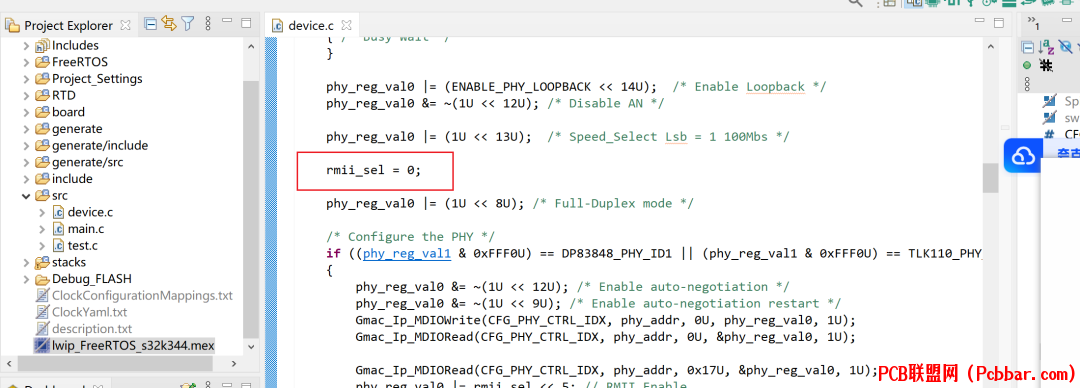Click the blue cloud drive icon
1080x388 pixels.
click(1024, 157)
